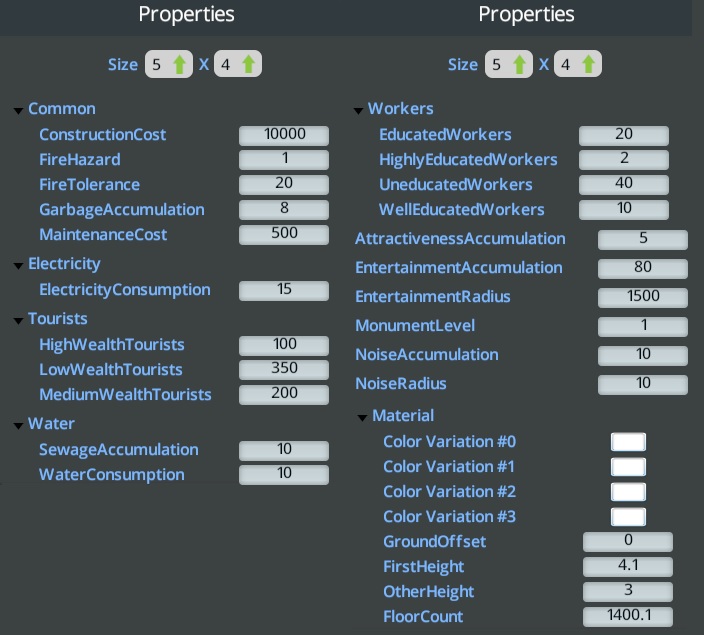Pick Color Variation #0 swatch
The width and height of the screenshot is (704, 635).
click(x=628, y=442)
